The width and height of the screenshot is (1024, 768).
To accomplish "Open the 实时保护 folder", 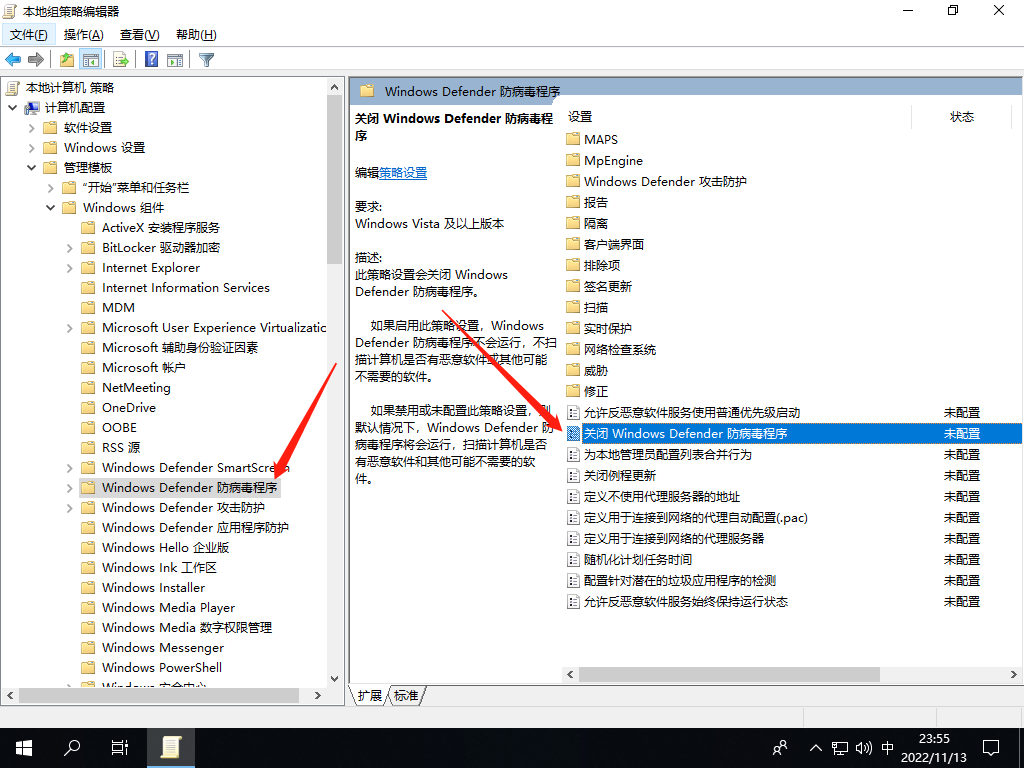I will point(599,328).
